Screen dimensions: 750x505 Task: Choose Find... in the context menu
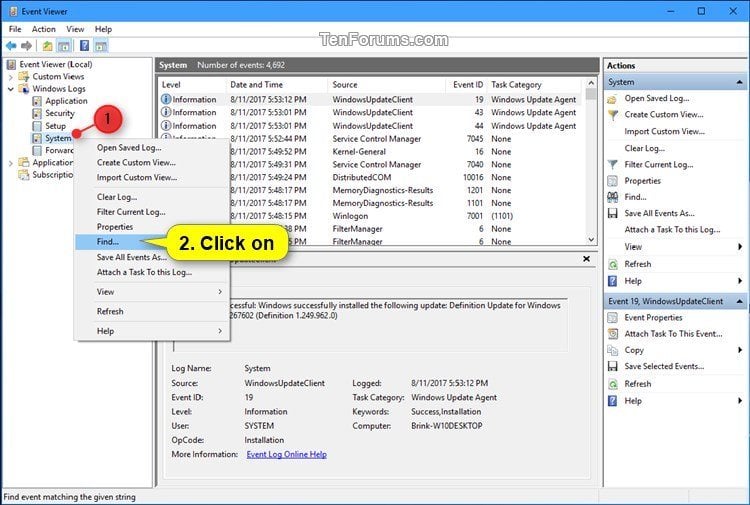tap(152, 242)
